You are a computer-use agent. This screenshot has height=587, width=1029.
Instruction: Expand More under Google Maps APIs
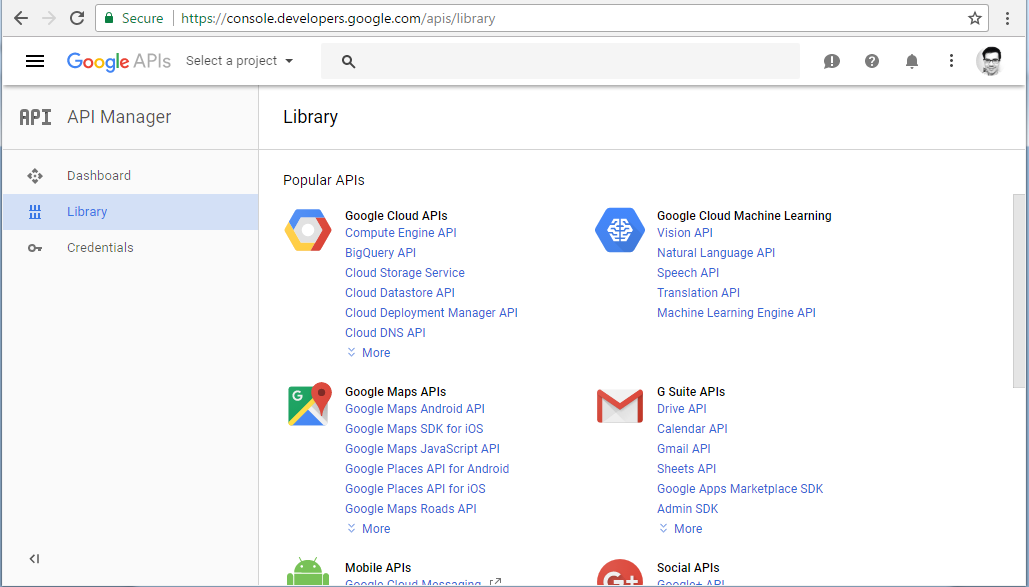369,529
